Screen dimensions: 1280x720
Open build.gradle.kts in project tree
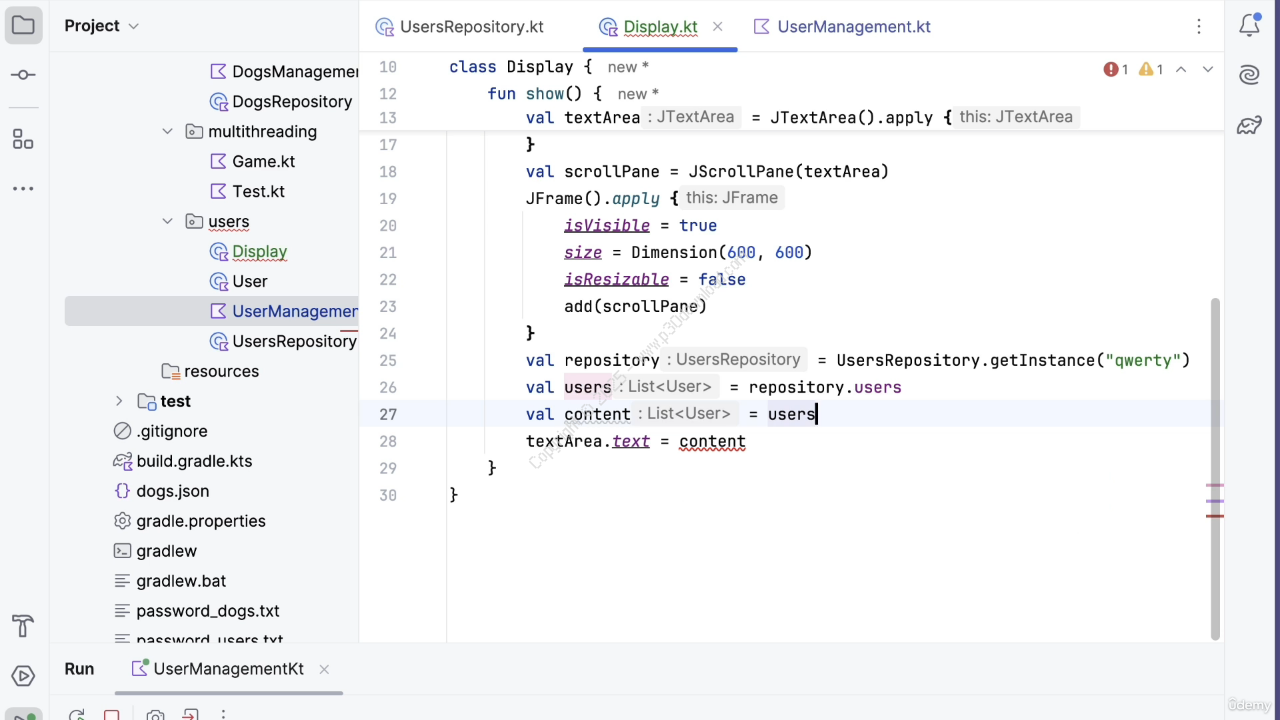point(194,461)
